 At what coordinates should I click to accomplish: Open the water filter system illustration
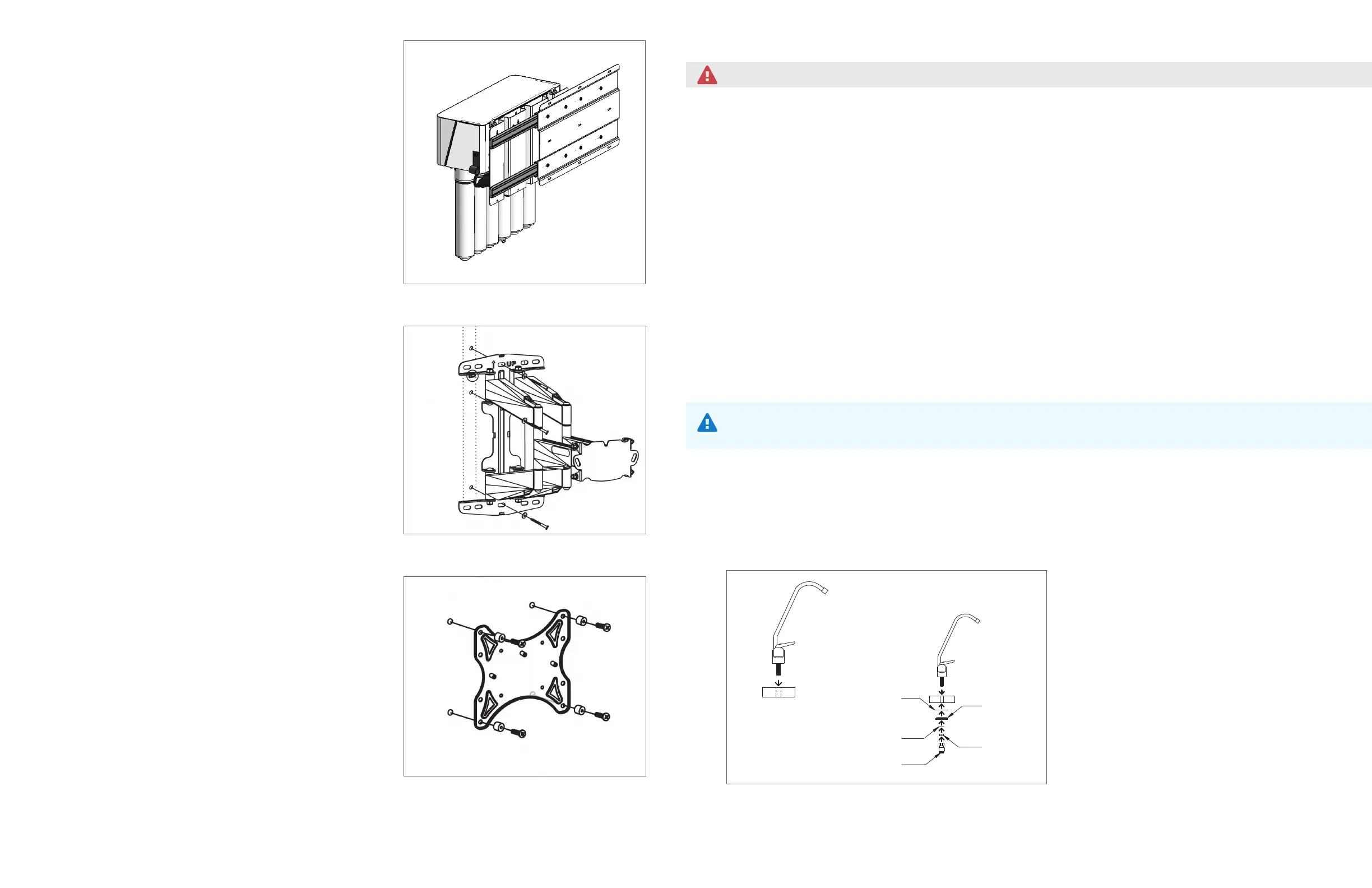click(x=524, y=162)
